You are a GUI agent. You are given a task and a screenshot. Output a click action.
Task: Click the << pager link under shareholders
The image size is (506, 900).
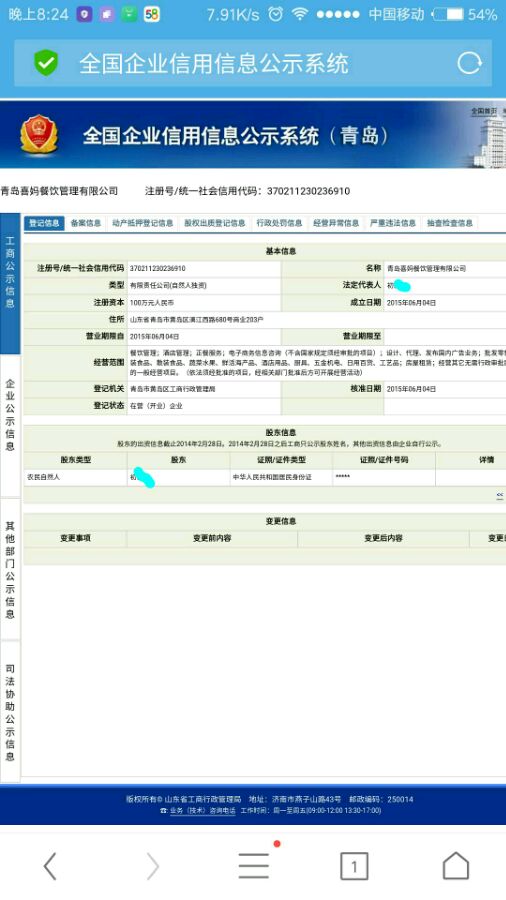(500, 495)
